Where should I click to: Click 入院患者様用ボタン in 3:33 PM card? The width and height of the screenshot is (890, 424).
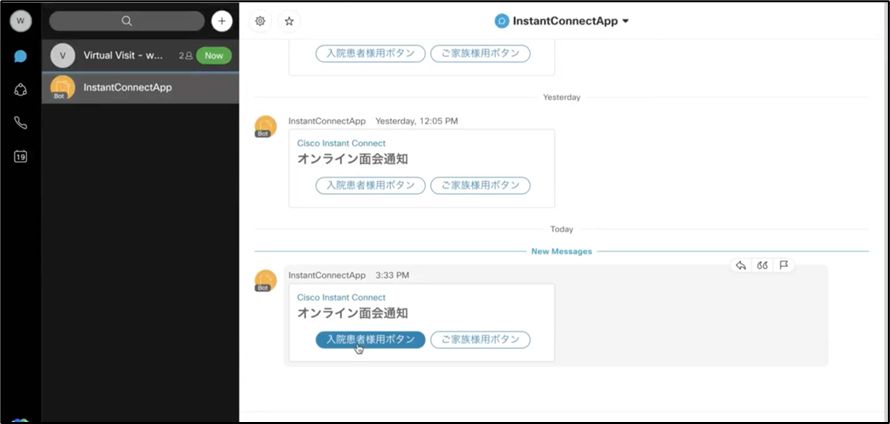click(370, 339)
